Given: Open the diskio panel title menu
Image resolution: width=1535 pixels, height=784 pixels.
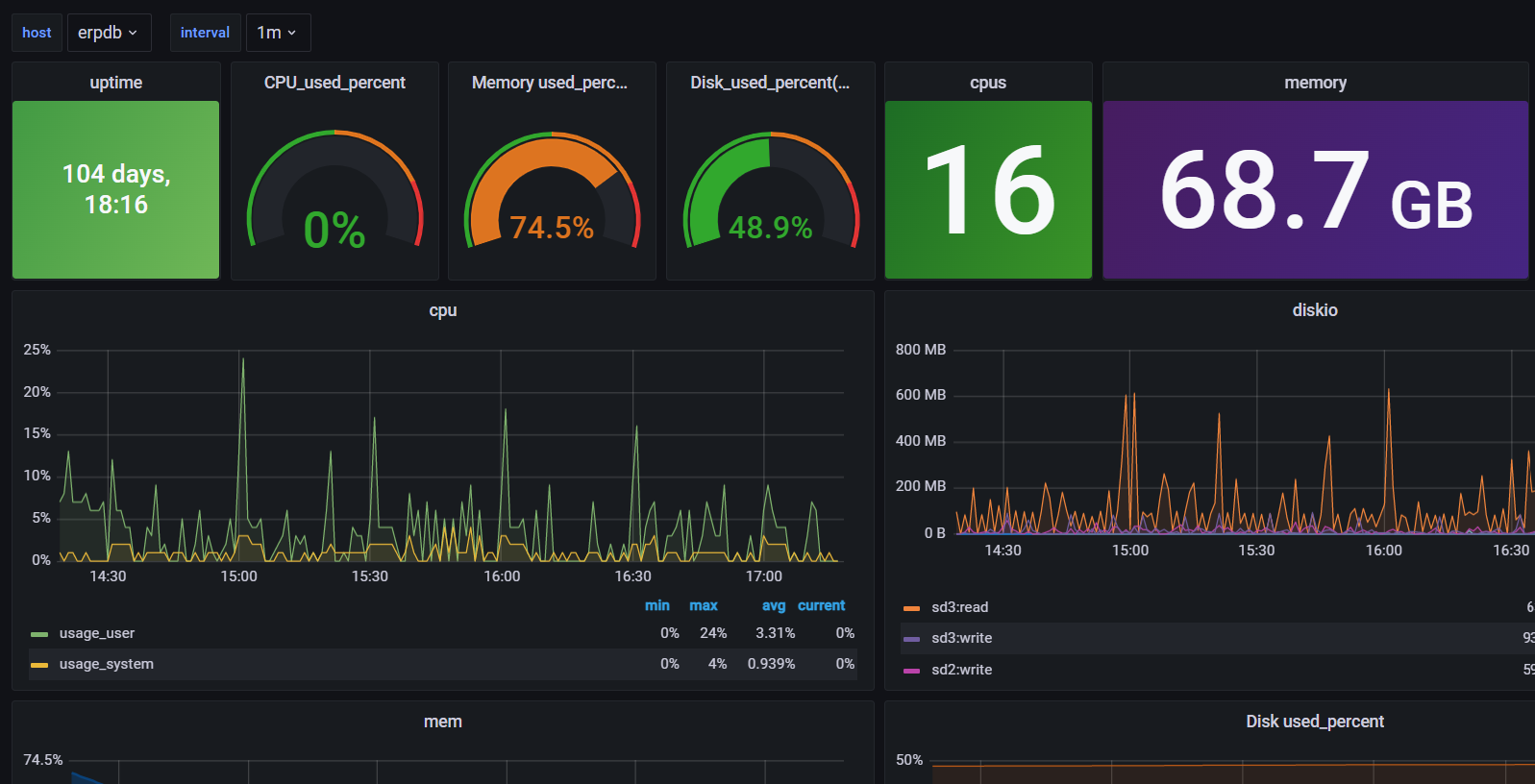Looking at the screenshot, I should (1314, 310).
